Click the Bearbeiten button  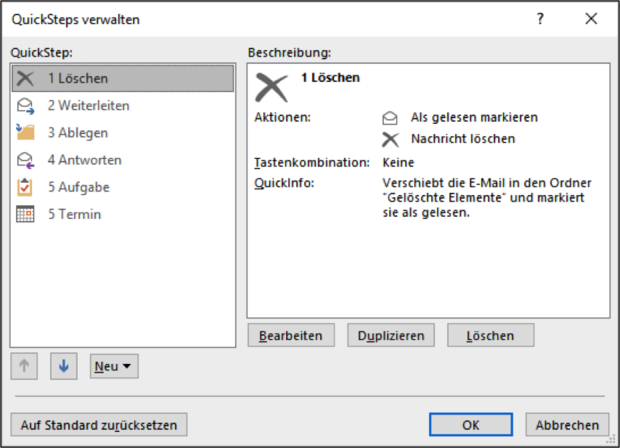click(x=291, y=335)
